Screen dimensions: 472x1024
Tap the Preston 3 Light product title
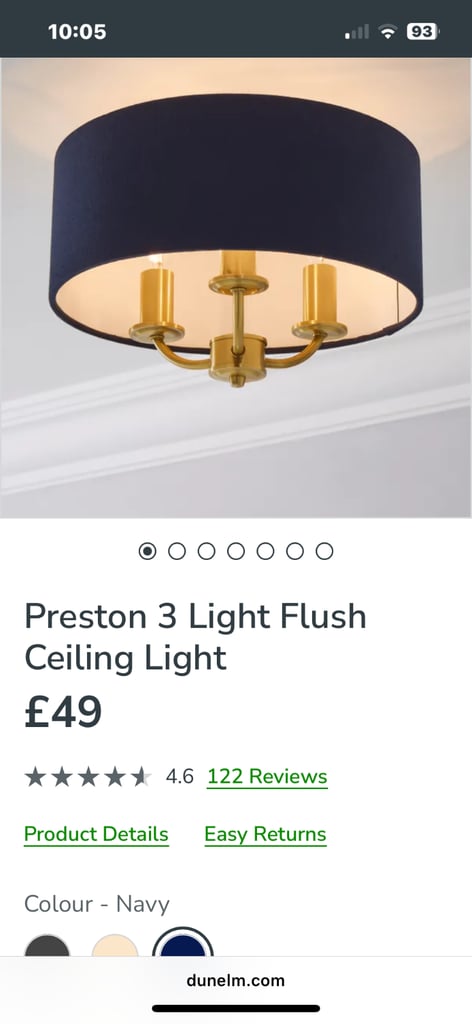coord(195,637)
